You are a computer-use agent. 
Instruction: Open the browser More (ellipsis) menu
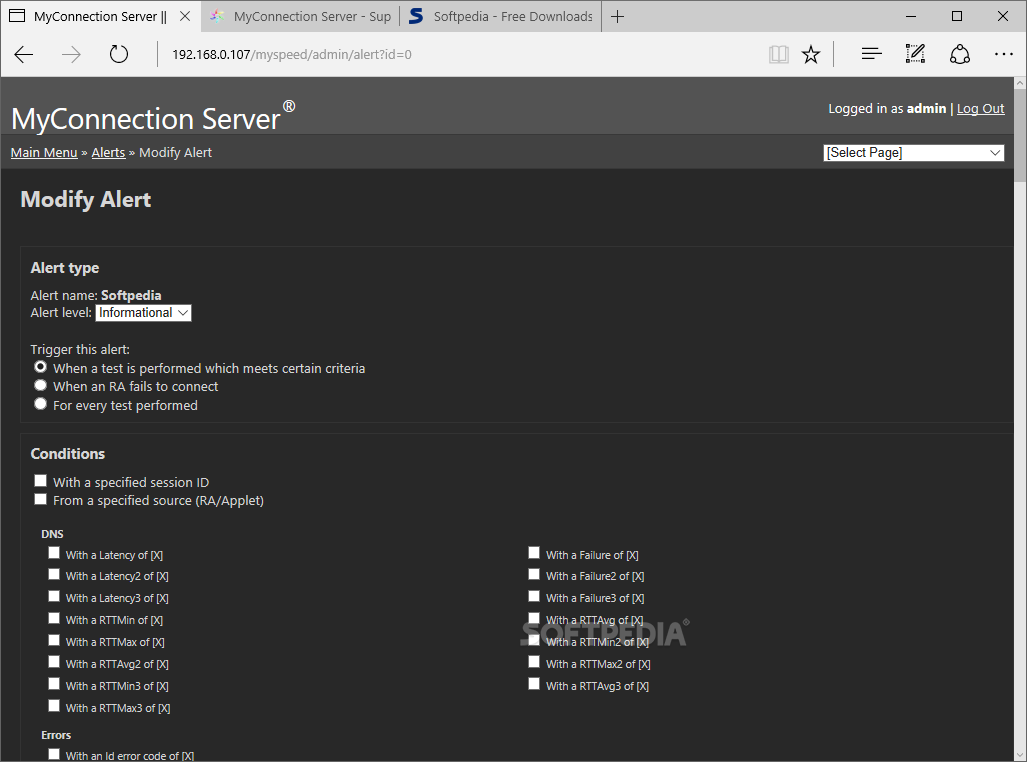1003,54
